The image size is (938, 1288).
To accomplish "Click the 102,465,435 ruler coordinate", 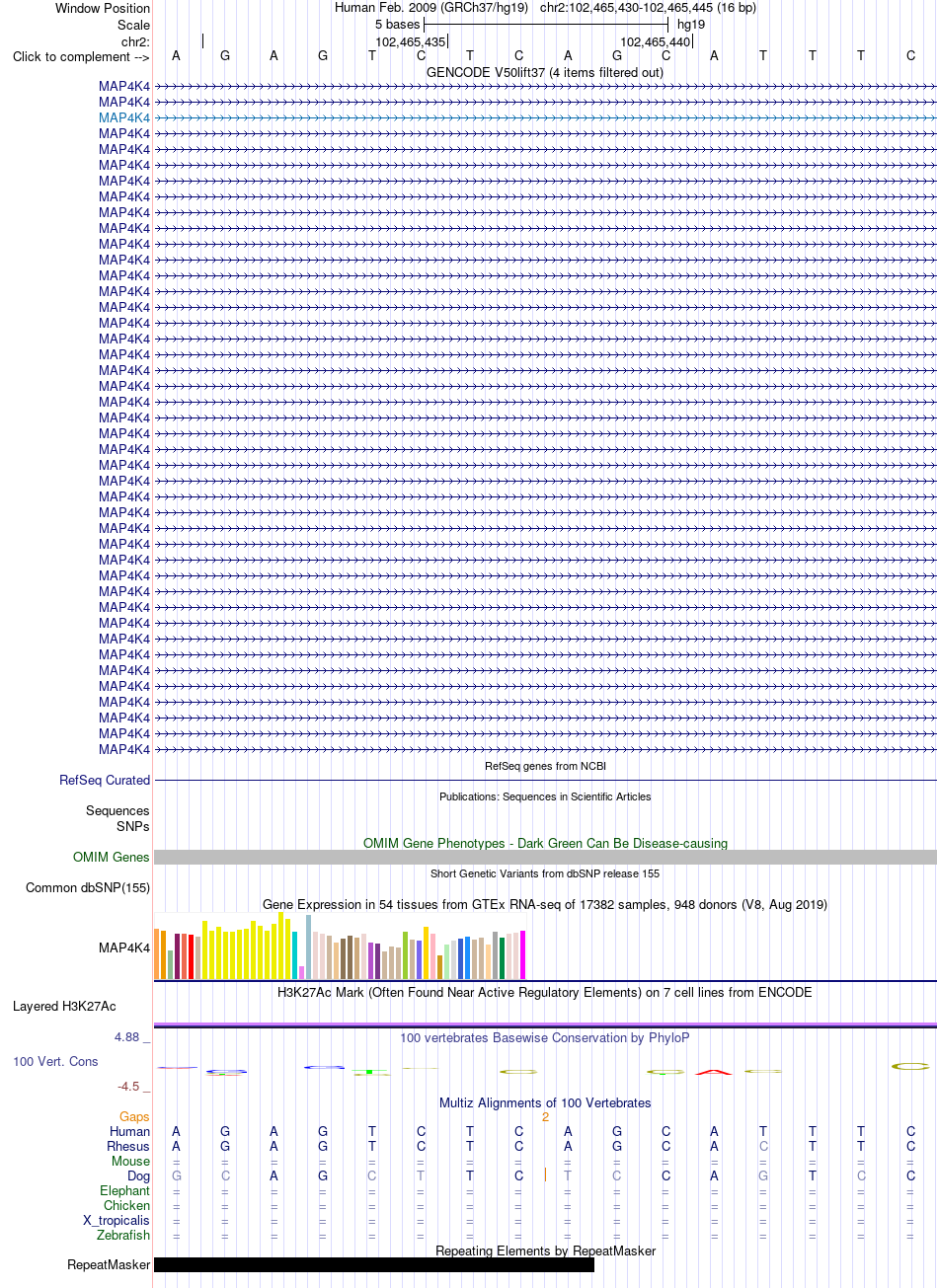I will point(411,41).
